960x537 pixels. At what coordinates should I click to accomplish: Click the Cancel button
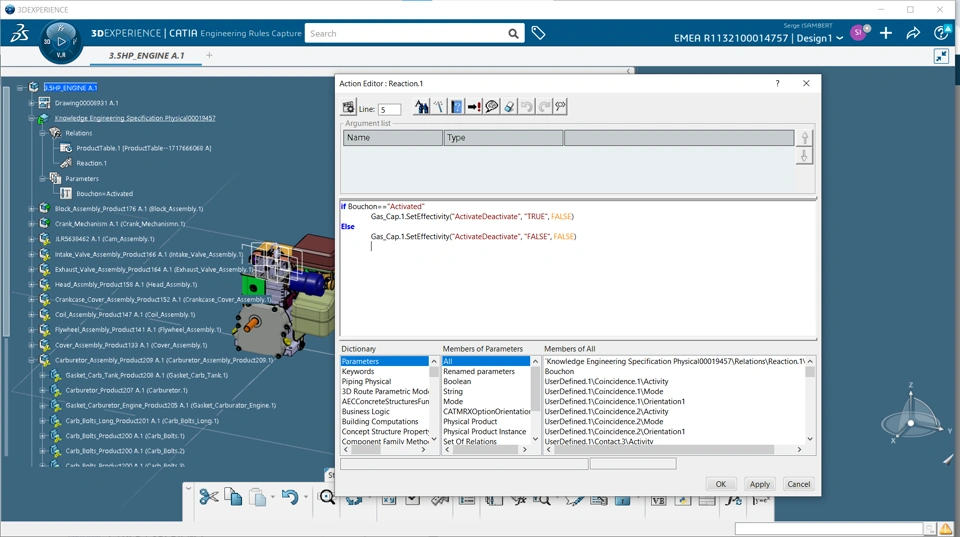798,484
